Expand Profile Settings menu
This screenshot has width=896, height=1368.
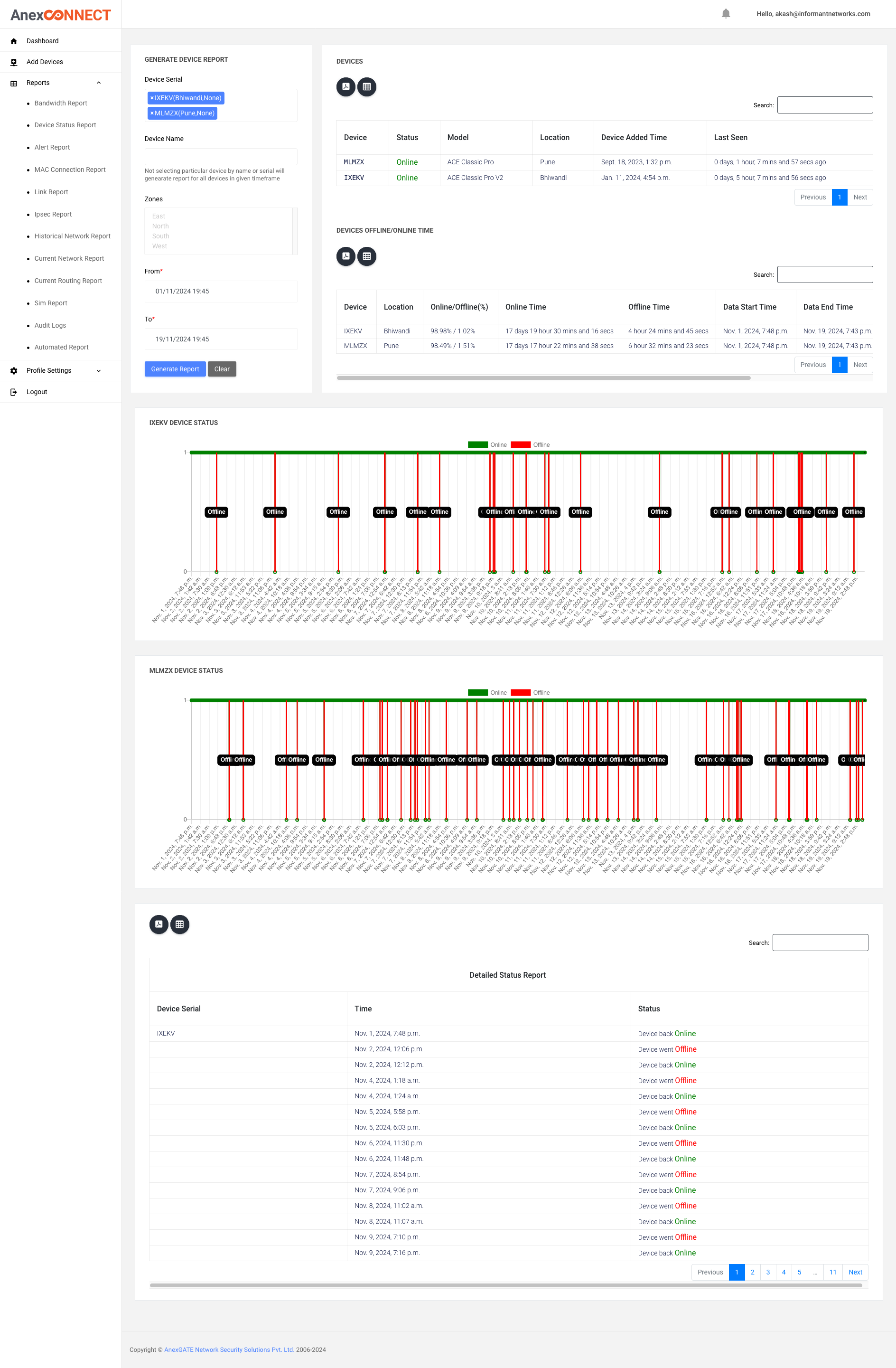98,371
